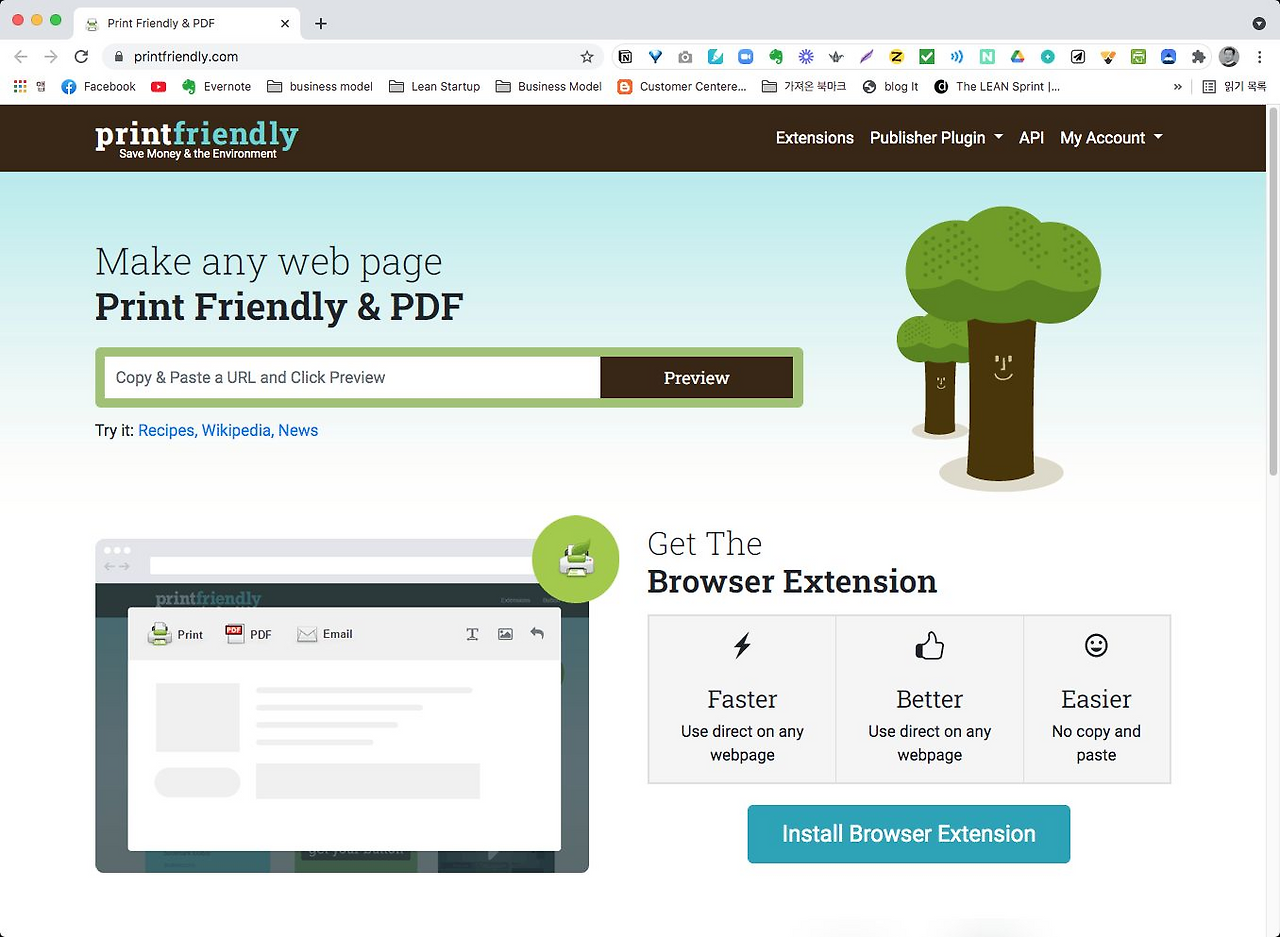Click the lightning bolt icon above Faster
The width and height of the screenshot is (1280, 937).
pos(742,646)
